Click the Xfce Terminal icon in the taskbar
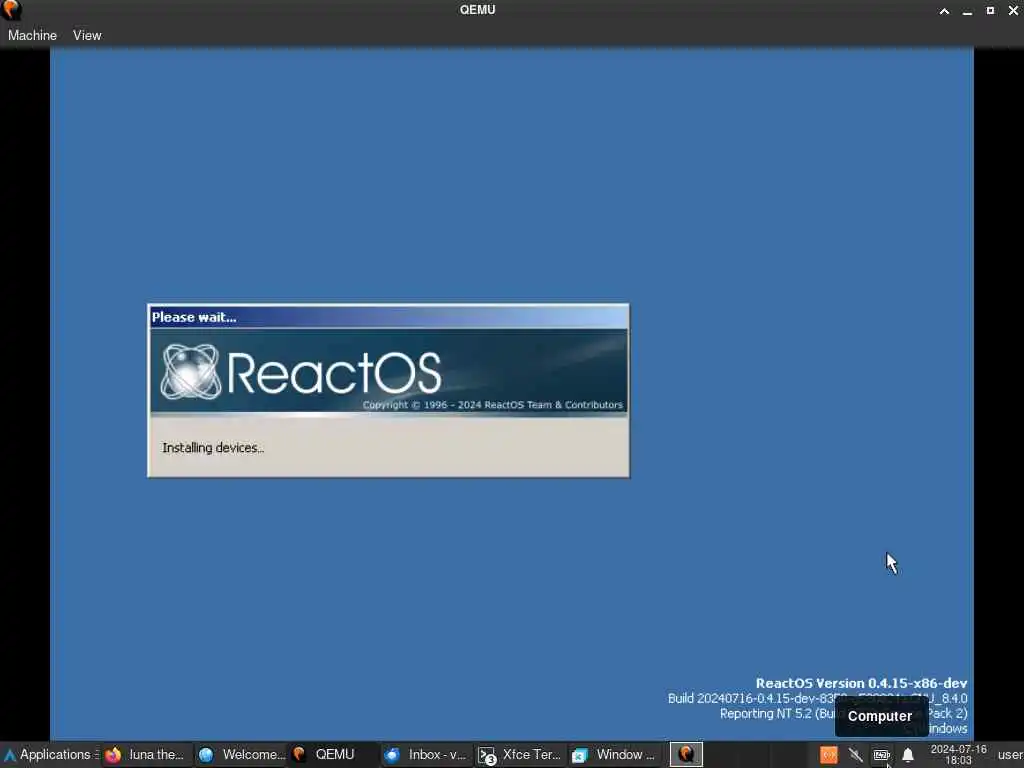The image size is (1024, 768). click(x=487, y=756)
